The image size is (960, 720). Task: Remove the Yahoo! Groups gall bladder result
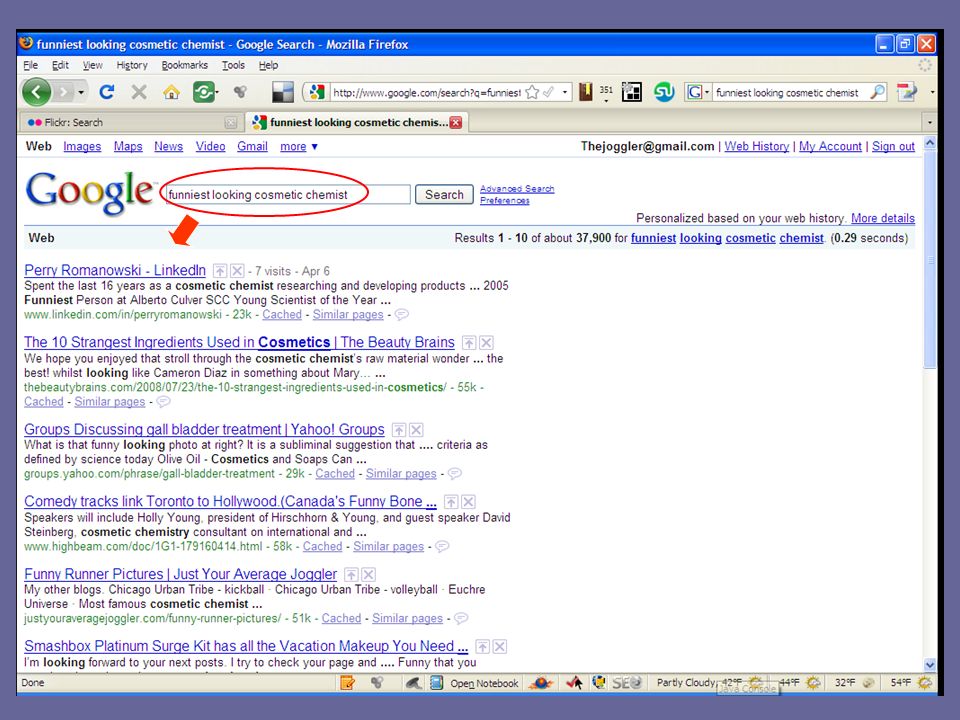point(416,430)
